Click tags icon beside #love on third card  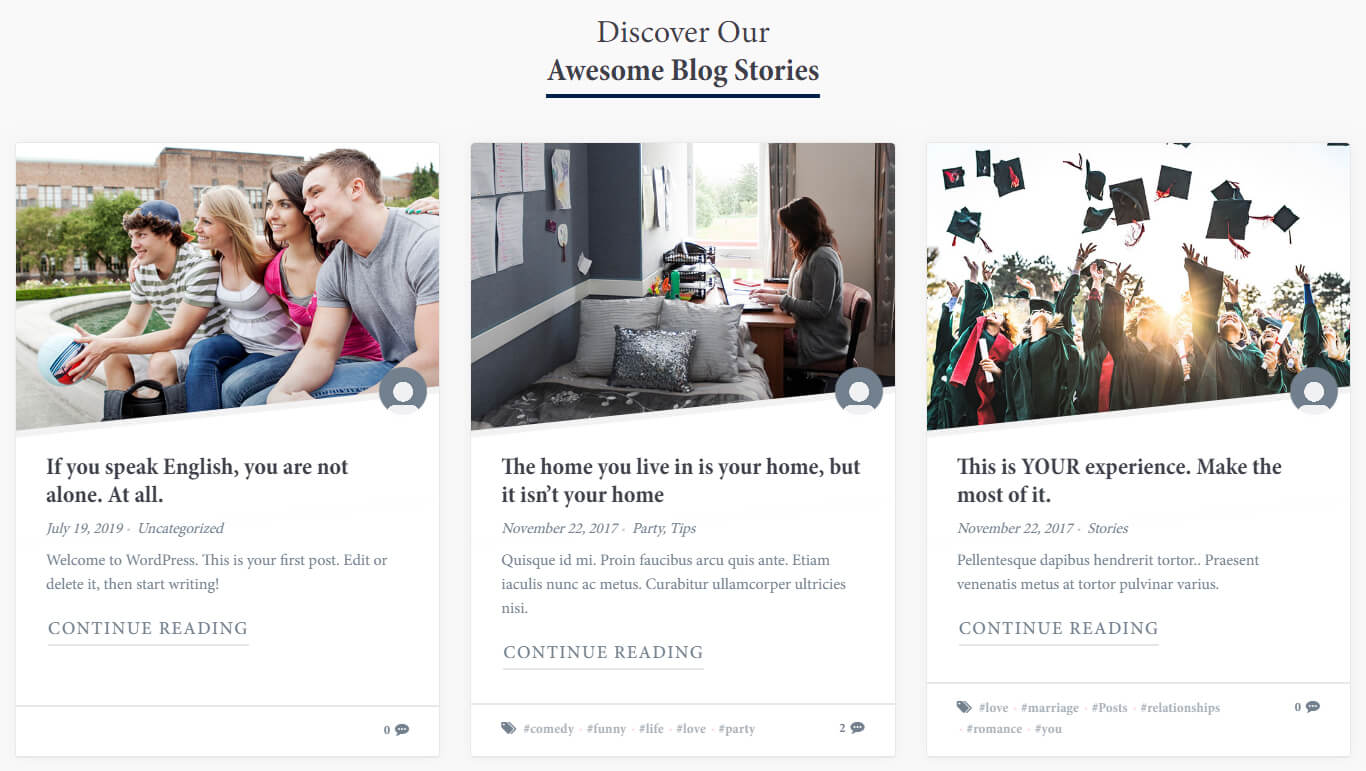964,707
